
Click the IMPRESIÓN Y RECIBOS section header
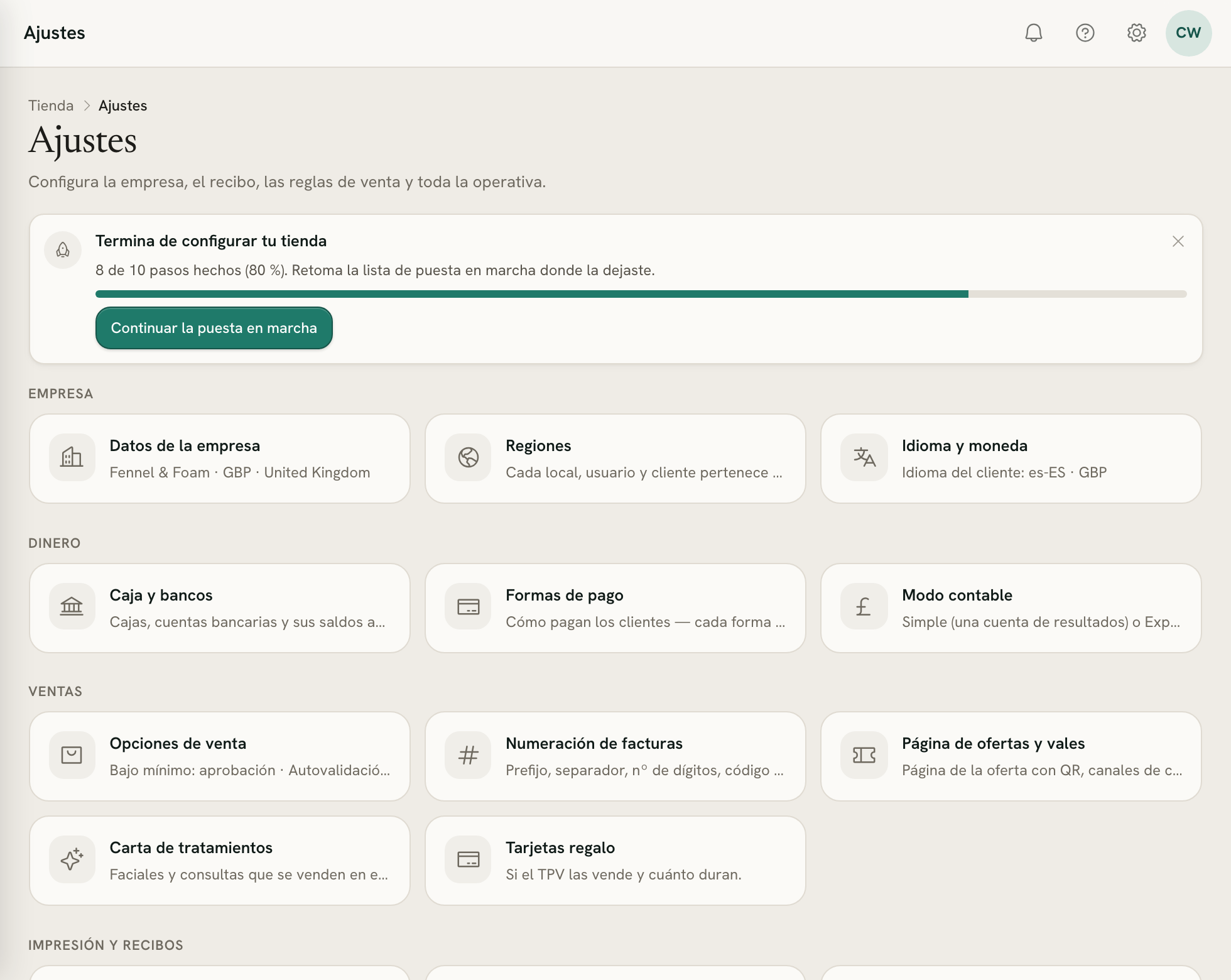[106, 945]
